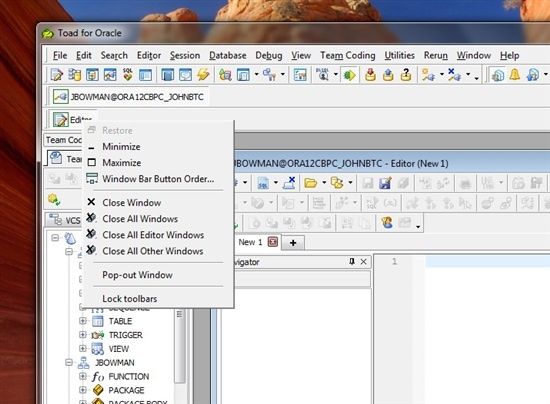Click the JBOWMAN@ORA12CBPC_JOHNBTC connection button
The image size is (550, 404).
(x=128, y=97)
